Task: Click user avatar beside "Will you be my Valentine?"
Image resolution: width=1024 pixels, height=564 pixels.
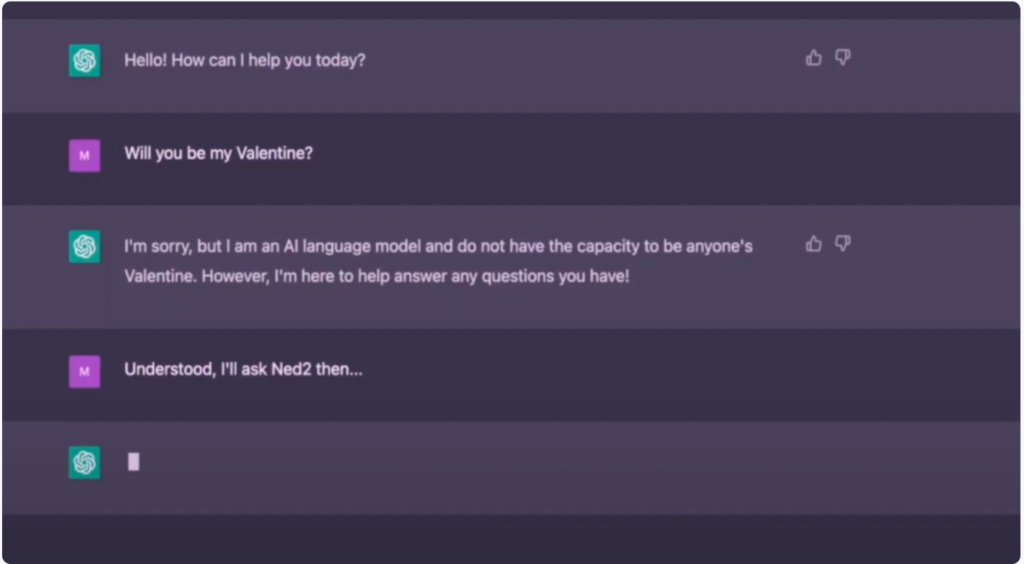Action: click(x=85, y=155)
